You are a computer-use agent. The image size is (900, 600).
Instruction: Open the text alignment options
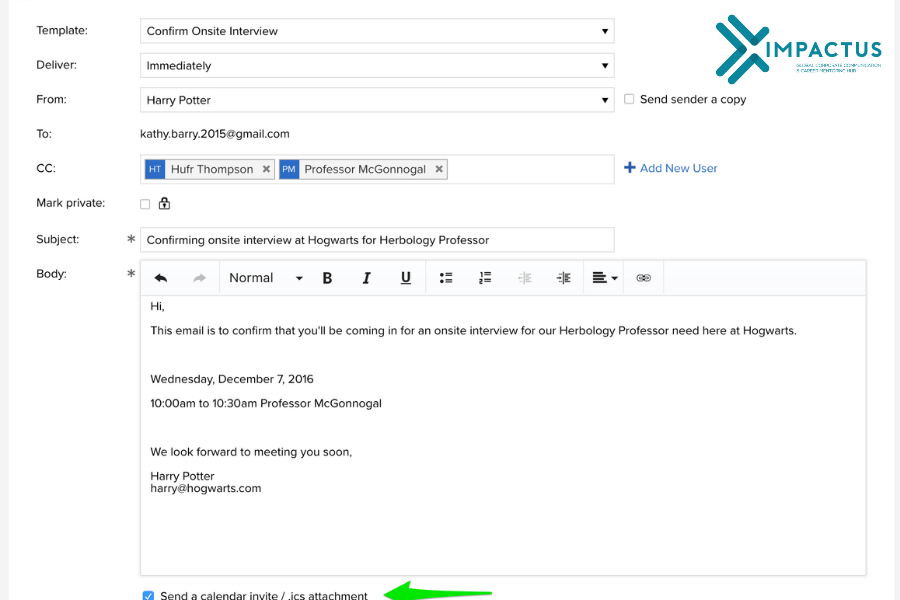tap(604, 278)
